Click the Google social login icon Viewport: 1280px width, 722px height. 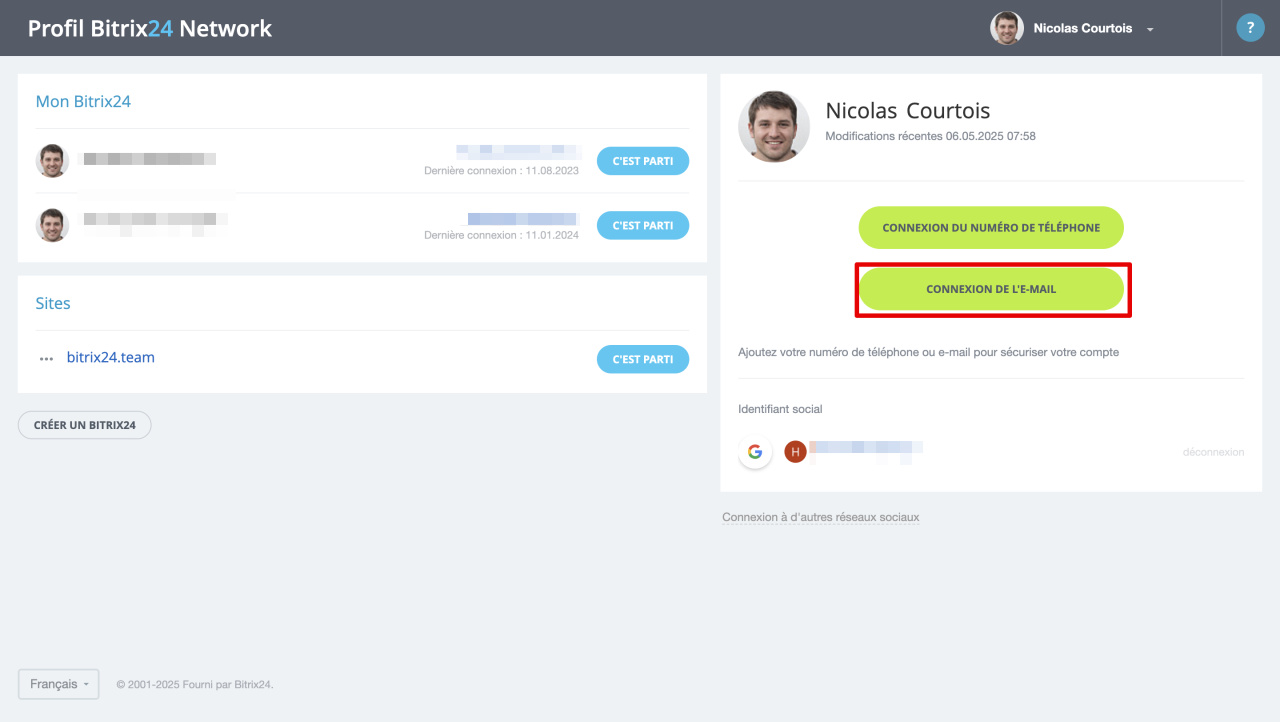[755, 452]
